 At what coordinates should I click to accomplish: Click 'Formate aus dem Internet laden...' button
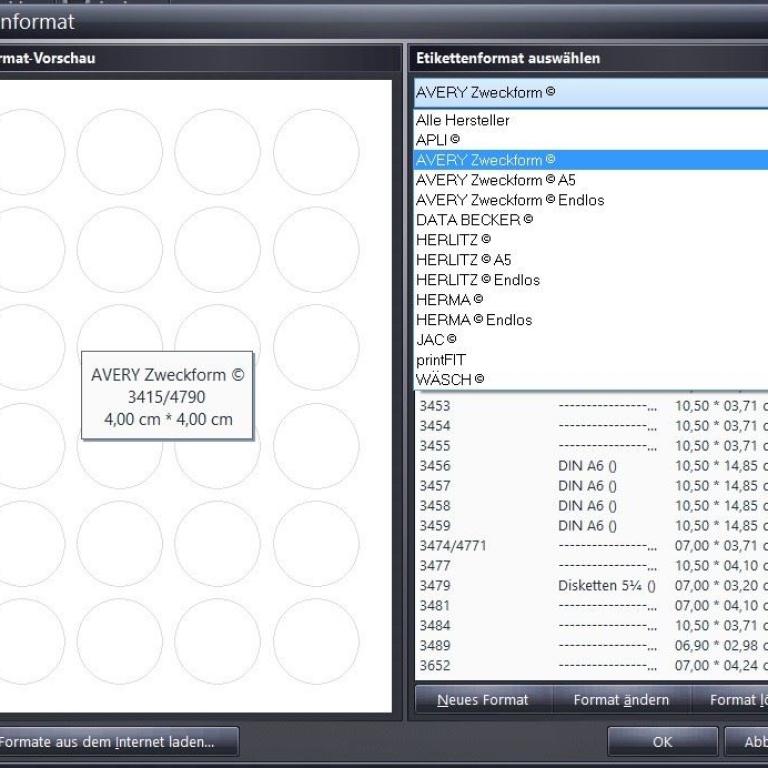click(119, 742)
